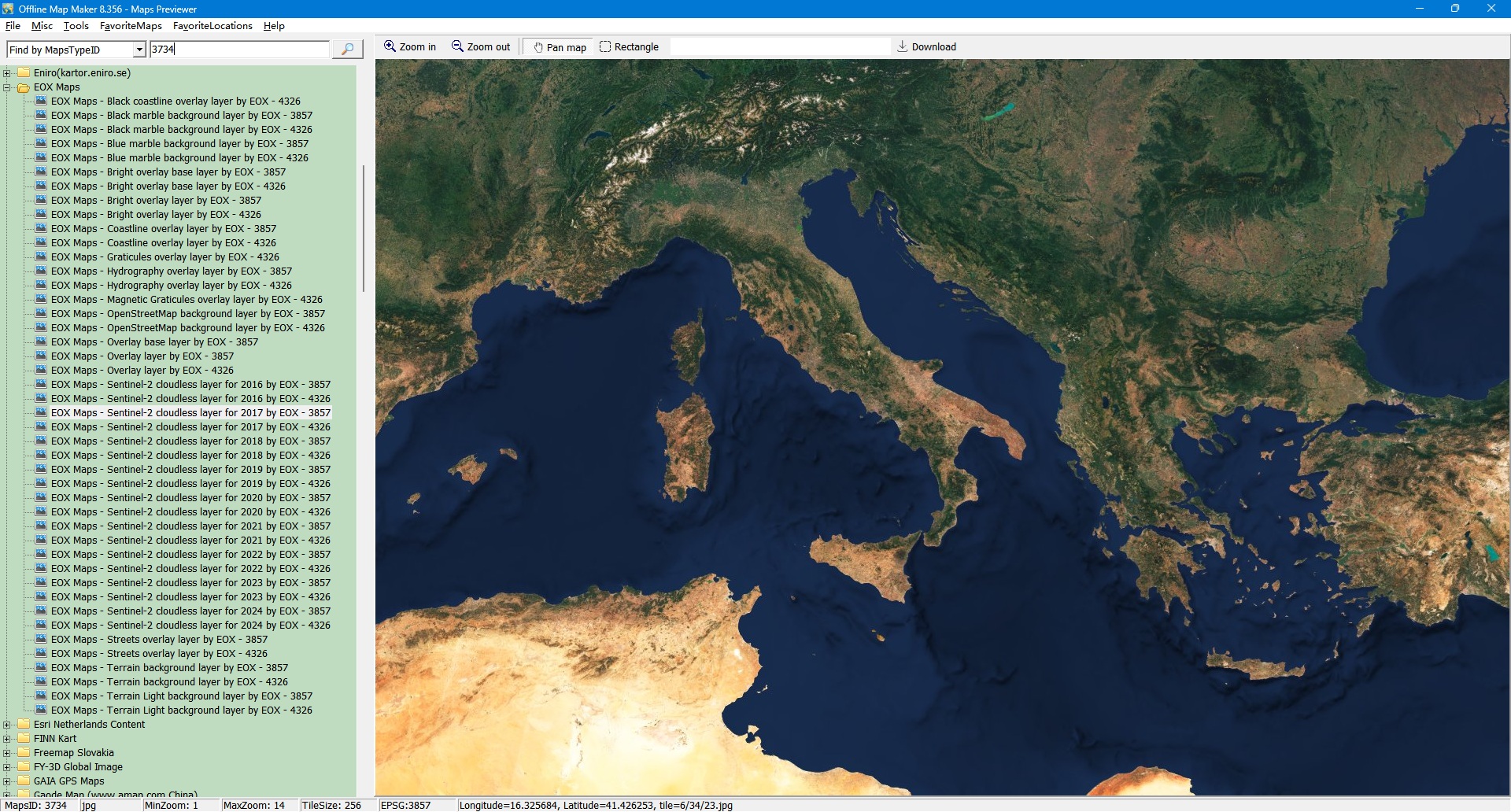Click the Esri Netherlands Content folder icon

click(24, 725)
